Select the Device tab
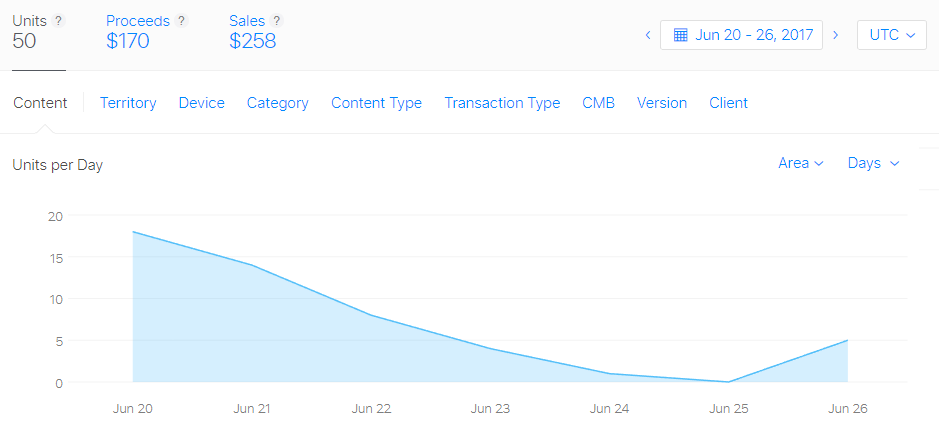 [201, 103]
